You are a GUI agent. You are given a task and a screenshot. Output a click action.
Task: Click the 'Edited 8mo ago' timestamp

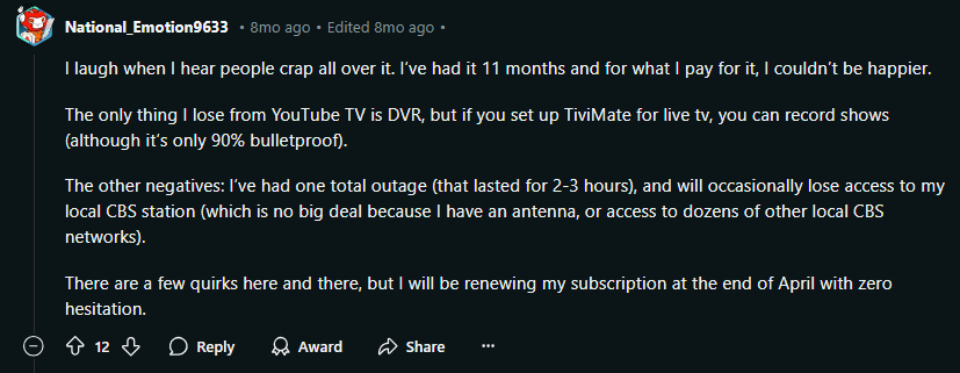tap(381, 28)
